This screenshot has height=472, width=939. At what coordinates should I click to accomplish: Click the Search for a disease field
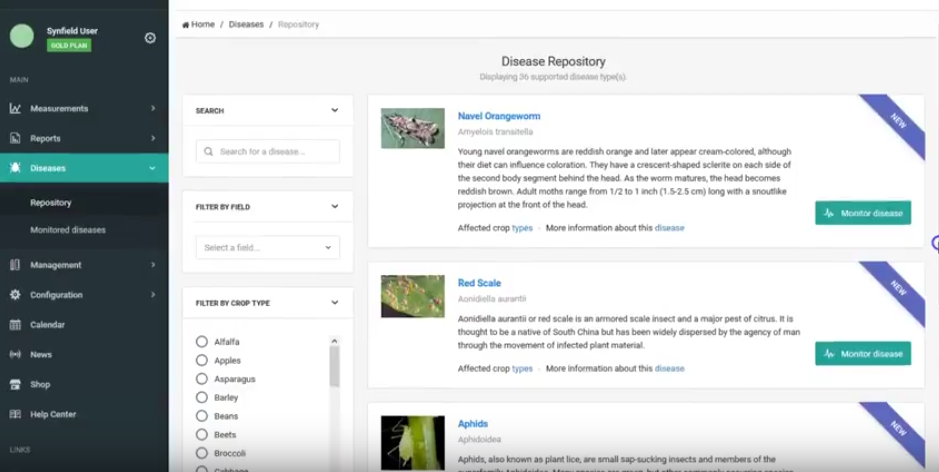[x=267, y=152]
